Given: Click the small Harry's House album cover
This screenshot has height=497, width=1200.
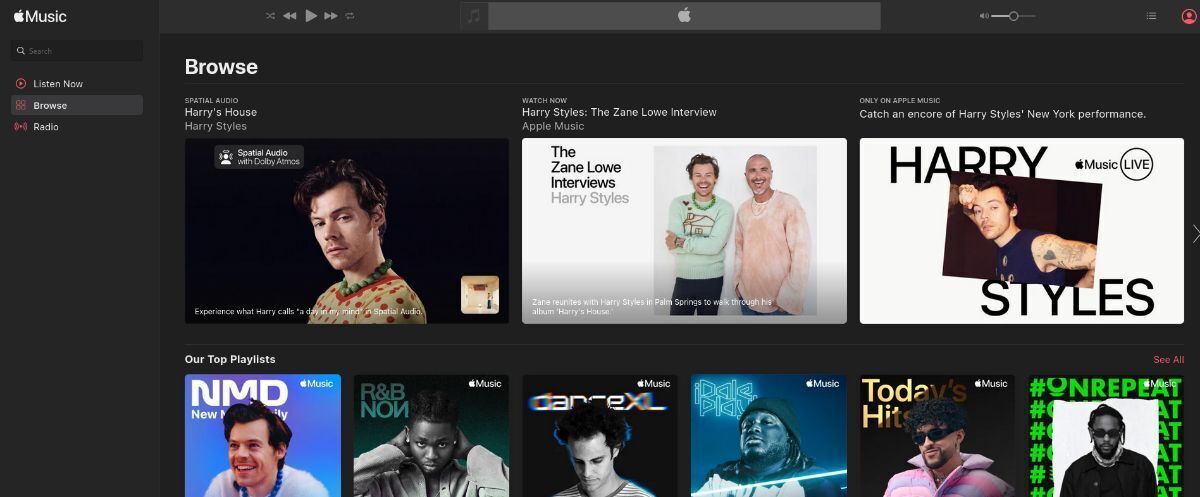Looking at the screenshot, I should click(x=480, y=295).
